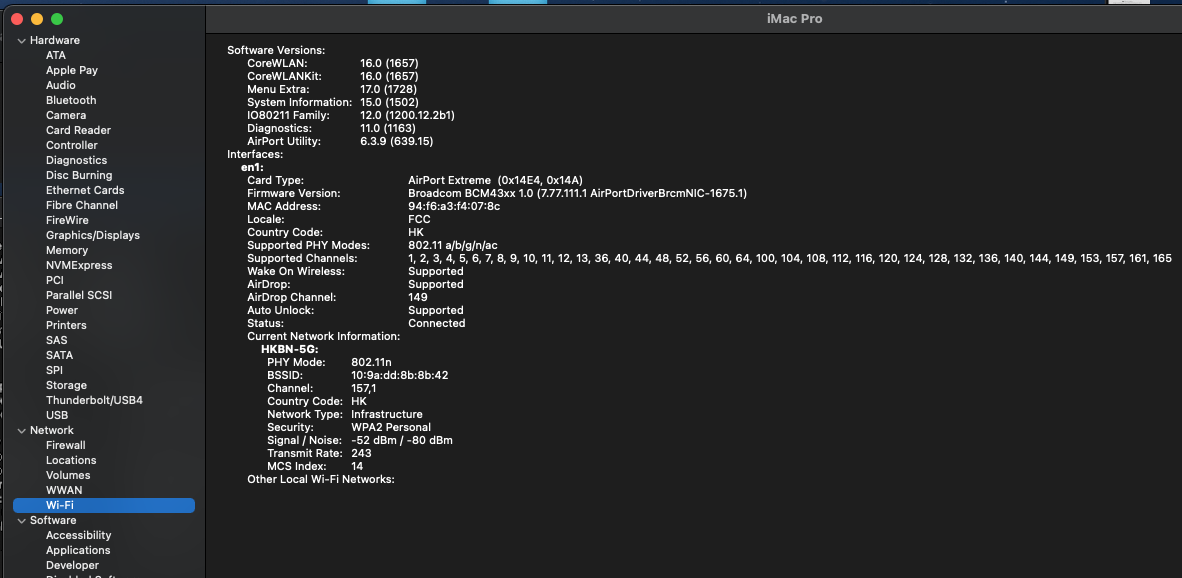1182x578 pixels.
Task: Select FireWire in sidebar
Action: (x=67, y=220)
